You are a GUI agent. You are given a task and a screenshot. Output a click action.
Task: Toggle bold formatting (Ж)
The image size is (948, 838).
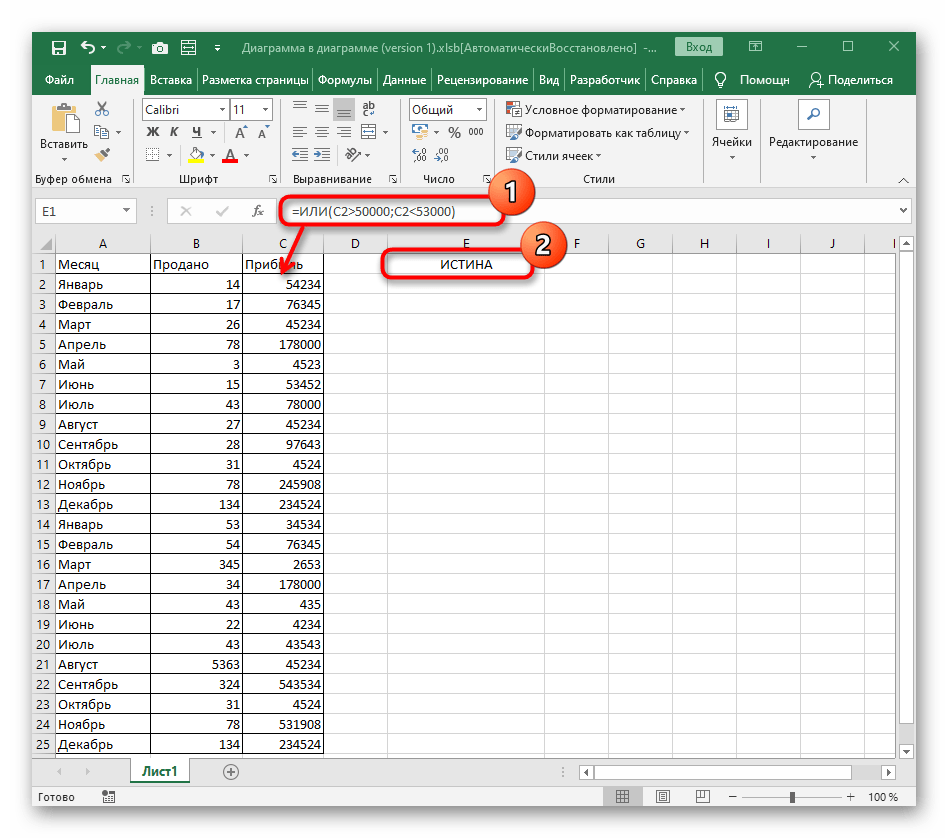(x=153, y=132)
